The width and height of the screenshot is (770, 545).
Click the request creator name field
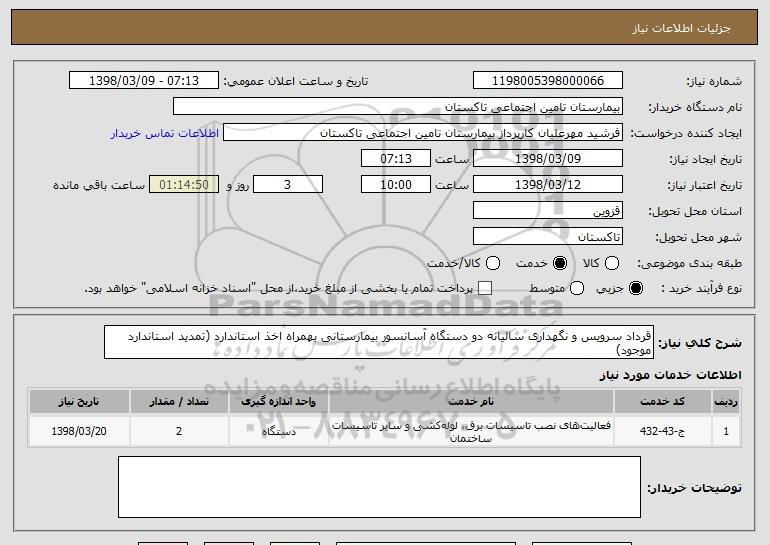tap(423, 133)
